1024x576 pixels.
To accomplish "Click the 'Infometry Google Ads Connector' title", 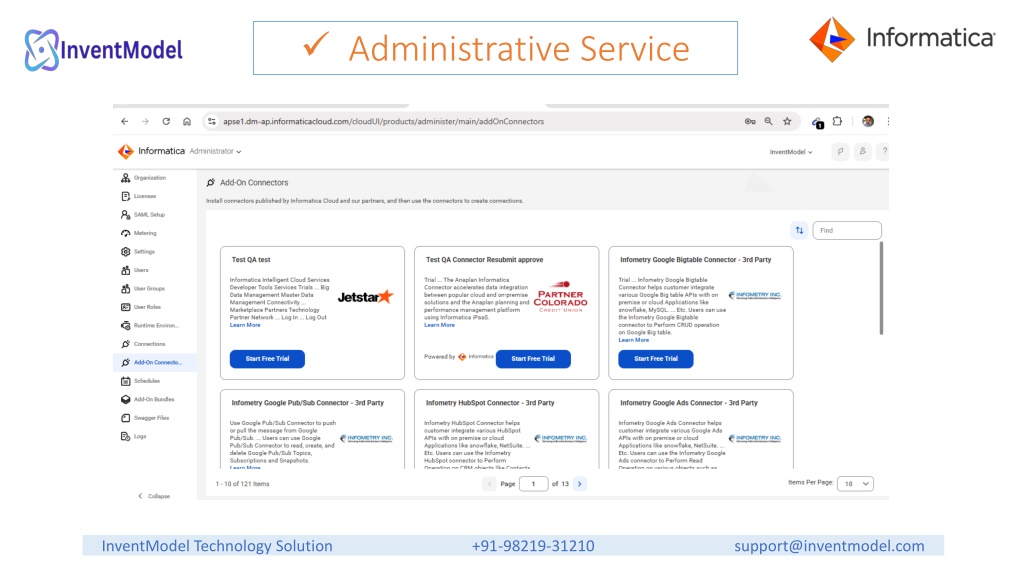I will coord(689,403).
